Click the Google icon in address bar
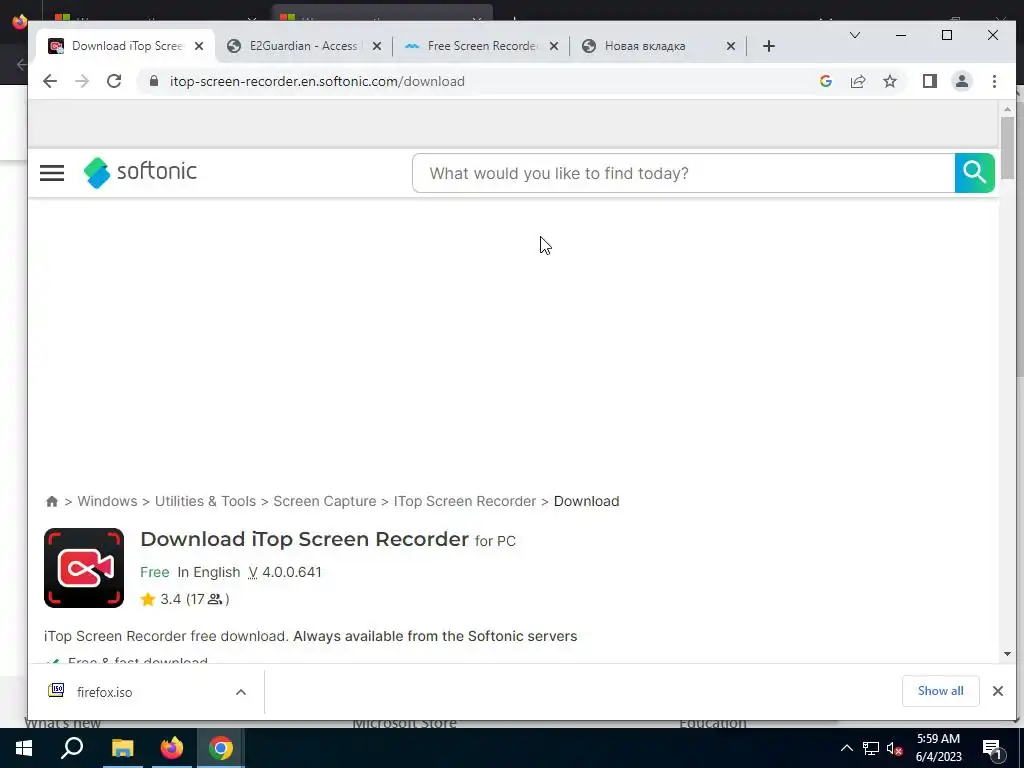 pos(825,81)
